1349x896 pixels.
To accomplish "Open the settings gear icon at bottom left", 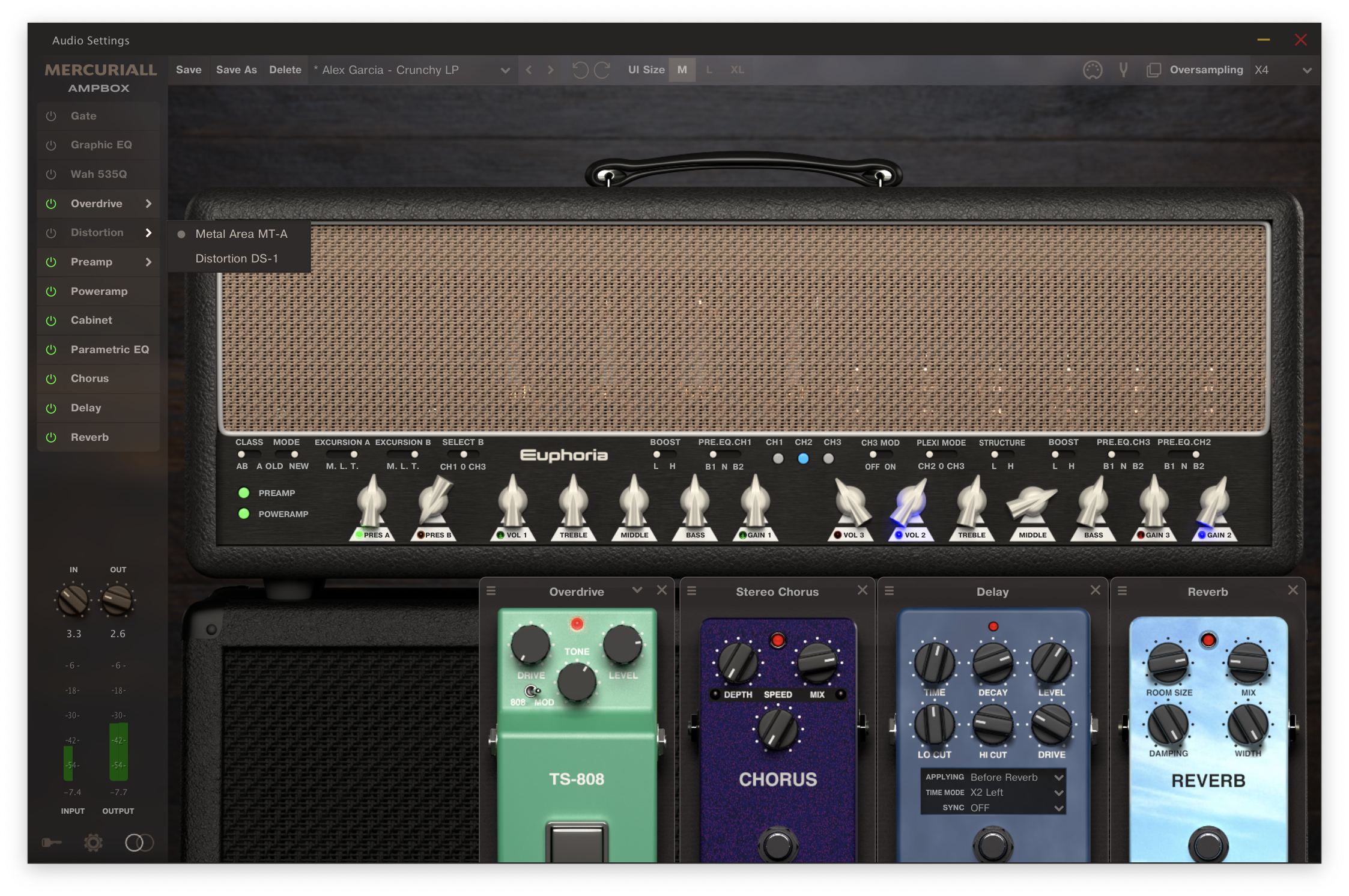I will [x=93, y=843].
